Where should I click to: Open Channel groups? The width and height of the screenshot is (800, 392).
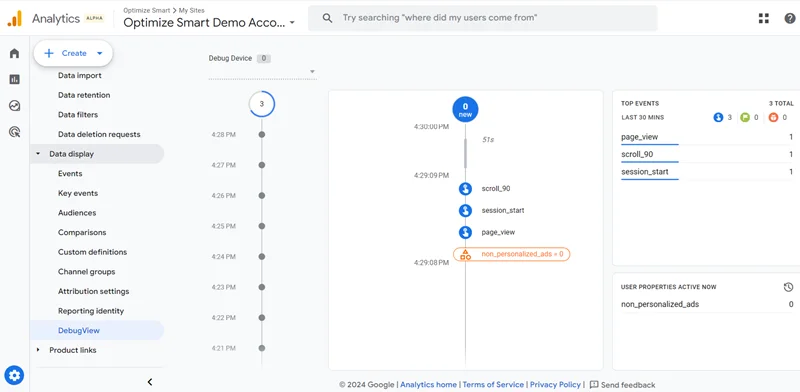87,272
